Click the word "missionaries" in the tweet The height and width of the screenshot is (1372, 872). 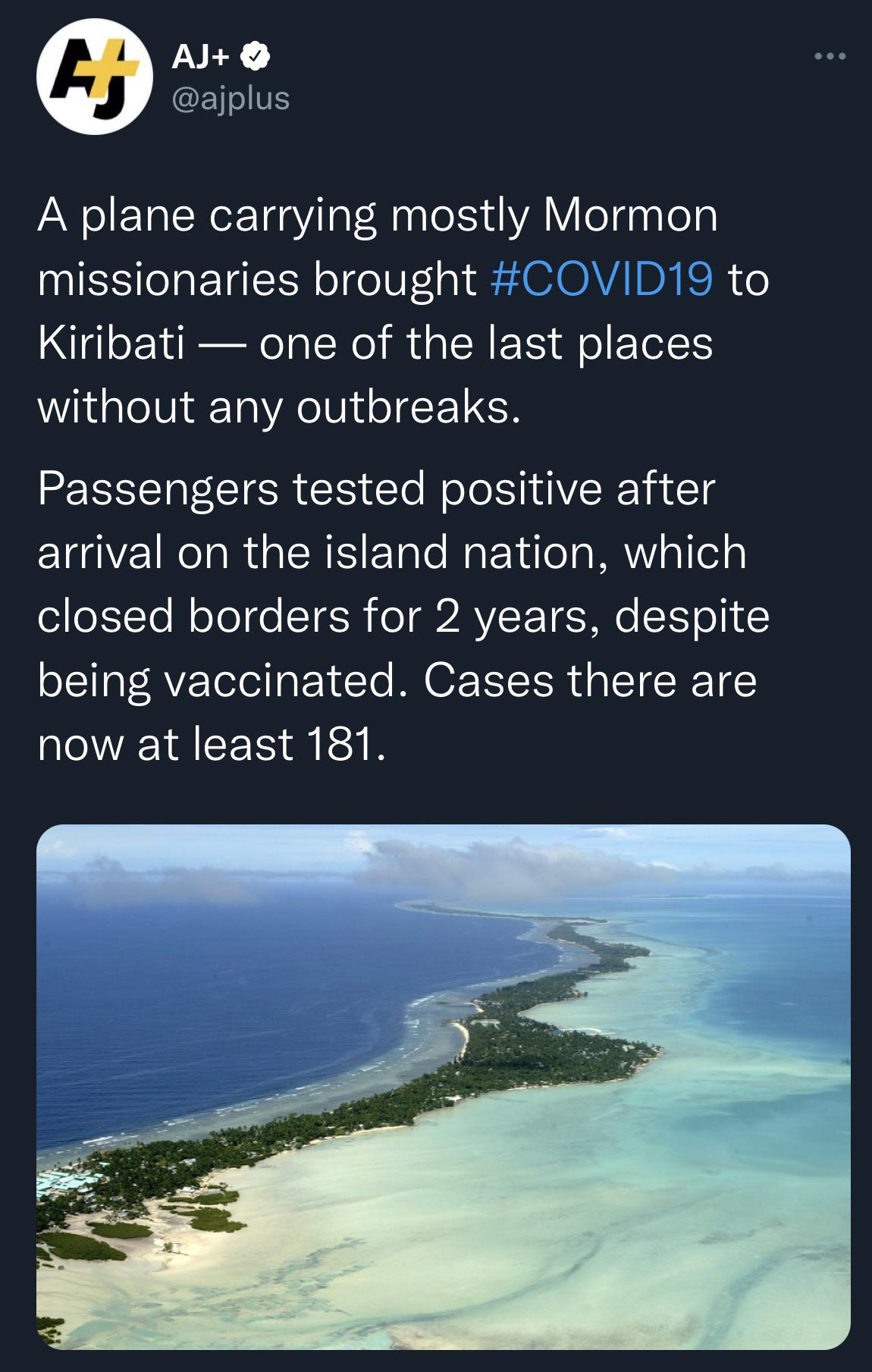tap(168, 279)
